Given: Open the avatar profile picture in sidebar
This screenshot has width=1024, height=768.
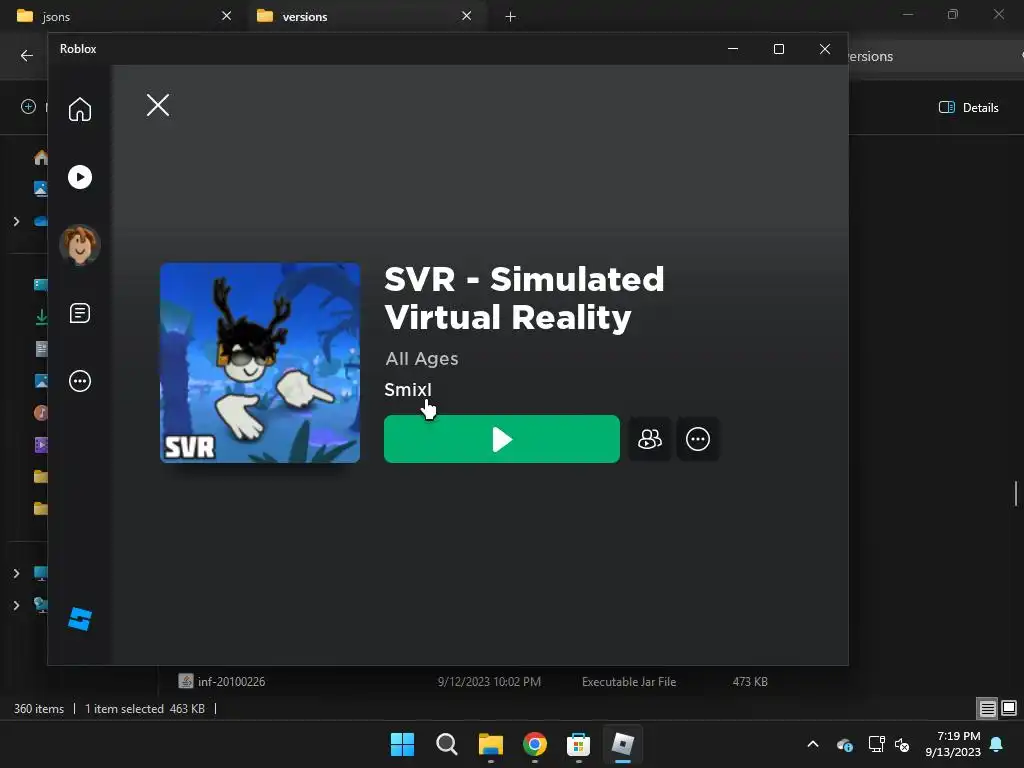Looking at the screenshot, I should pos(80,245).
